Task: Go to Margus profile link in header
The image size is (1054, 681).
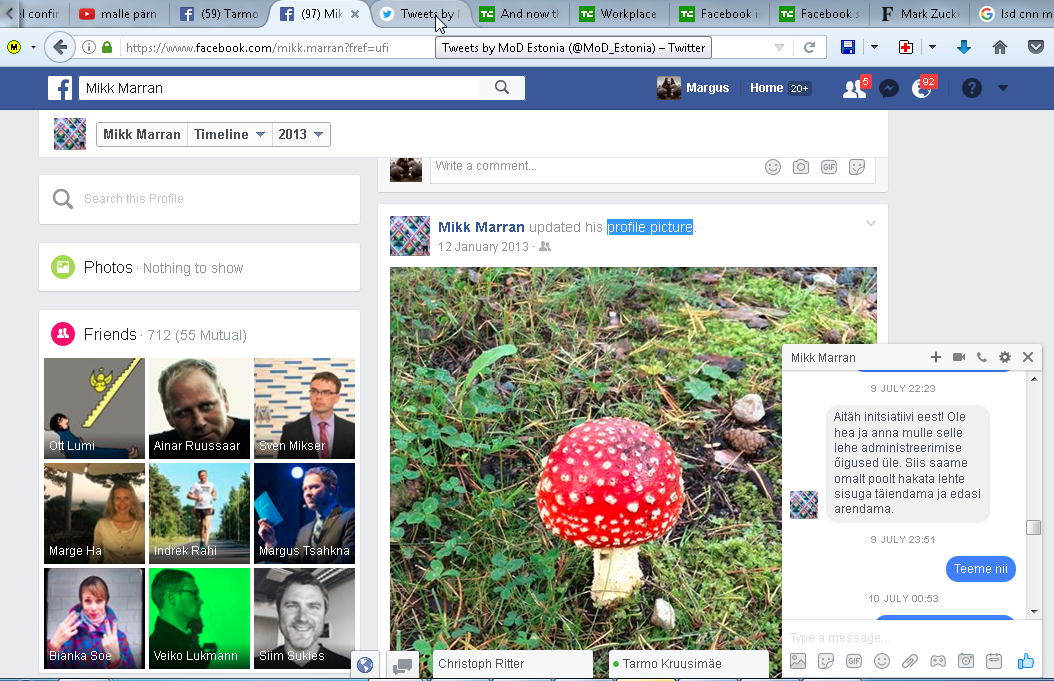Action: point(693,88)
